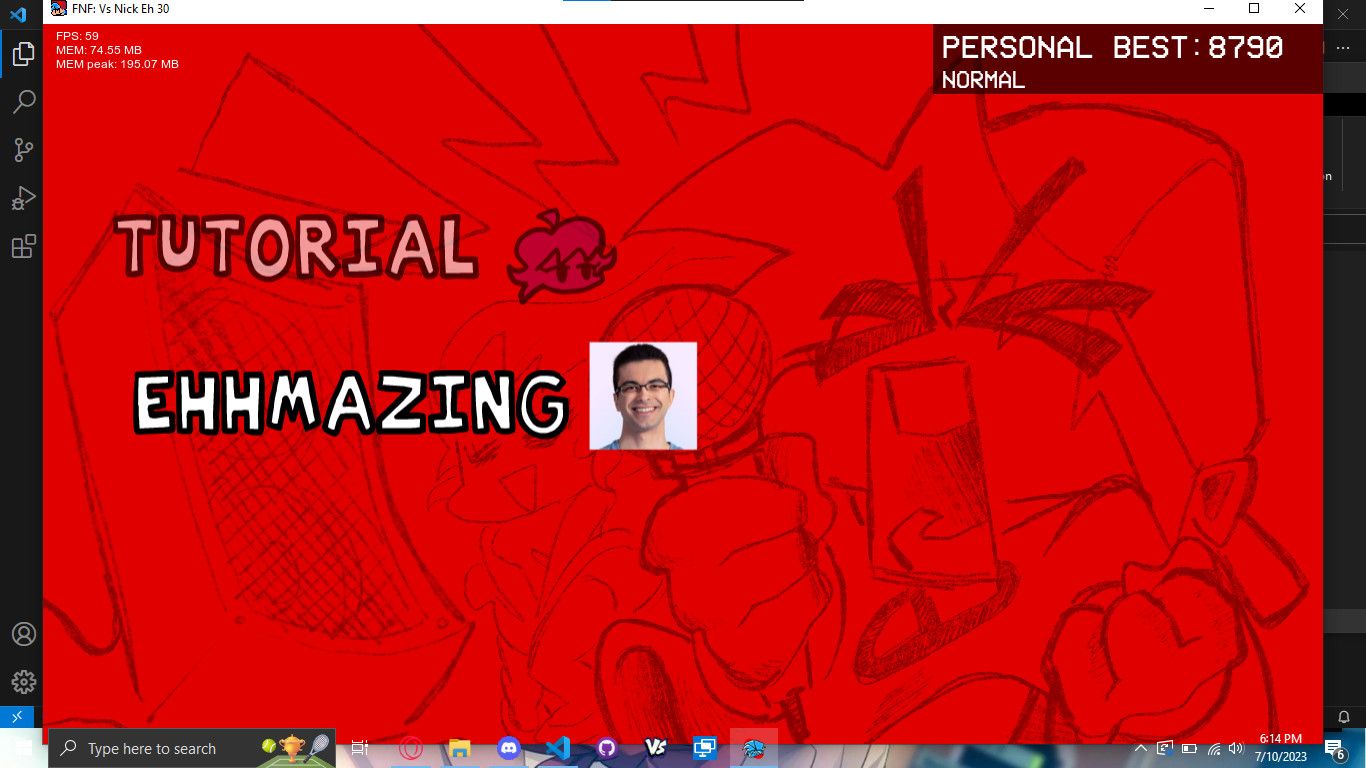Open File Explorer from the taskbar

460,748
